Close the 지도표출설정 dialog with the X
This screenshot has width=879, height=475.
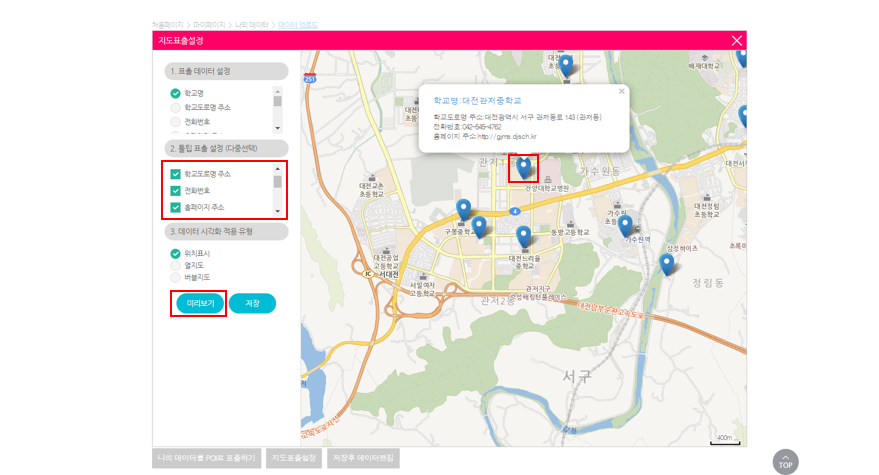[737, 40]
